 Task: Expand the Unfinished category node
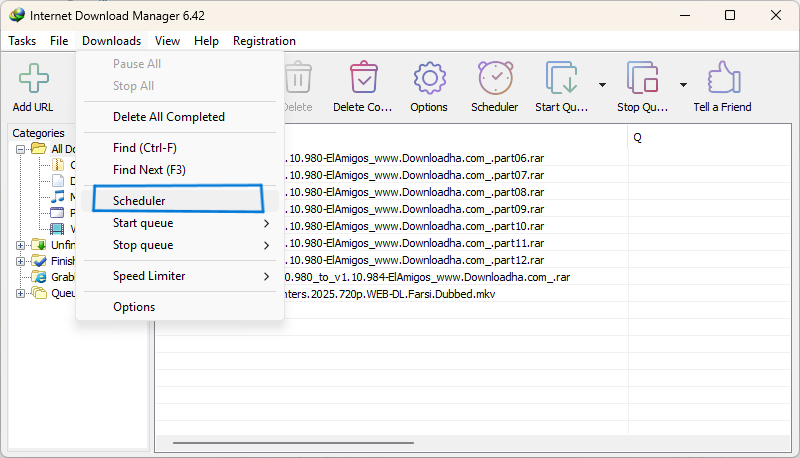click(x=20, y=245)
